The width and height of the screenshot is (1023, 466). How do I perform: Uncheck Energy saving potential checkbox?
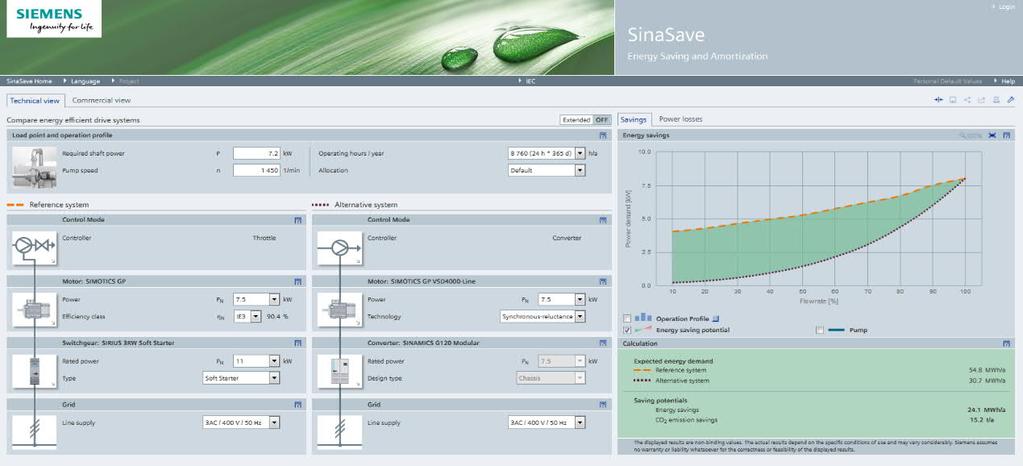point(627,330)
